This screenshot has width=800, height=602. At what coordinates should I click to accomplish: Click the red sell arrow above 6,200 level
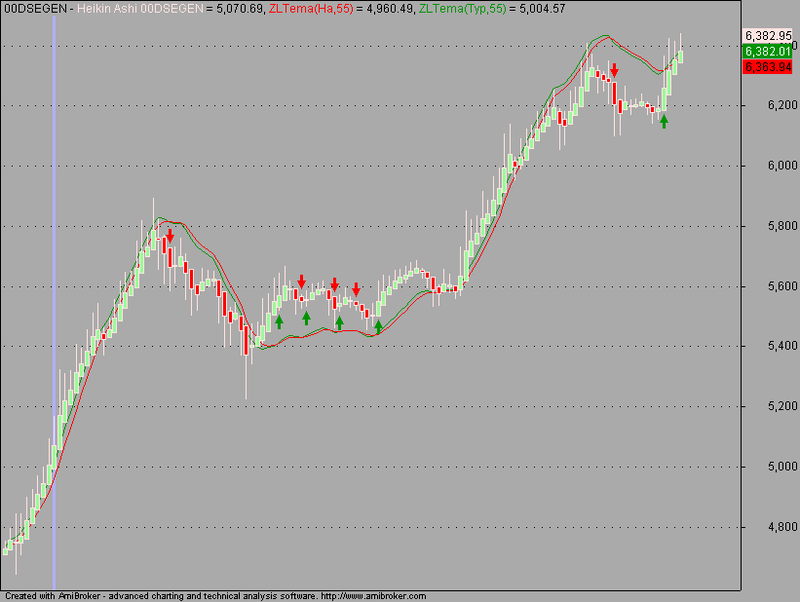tap(615, 70)
